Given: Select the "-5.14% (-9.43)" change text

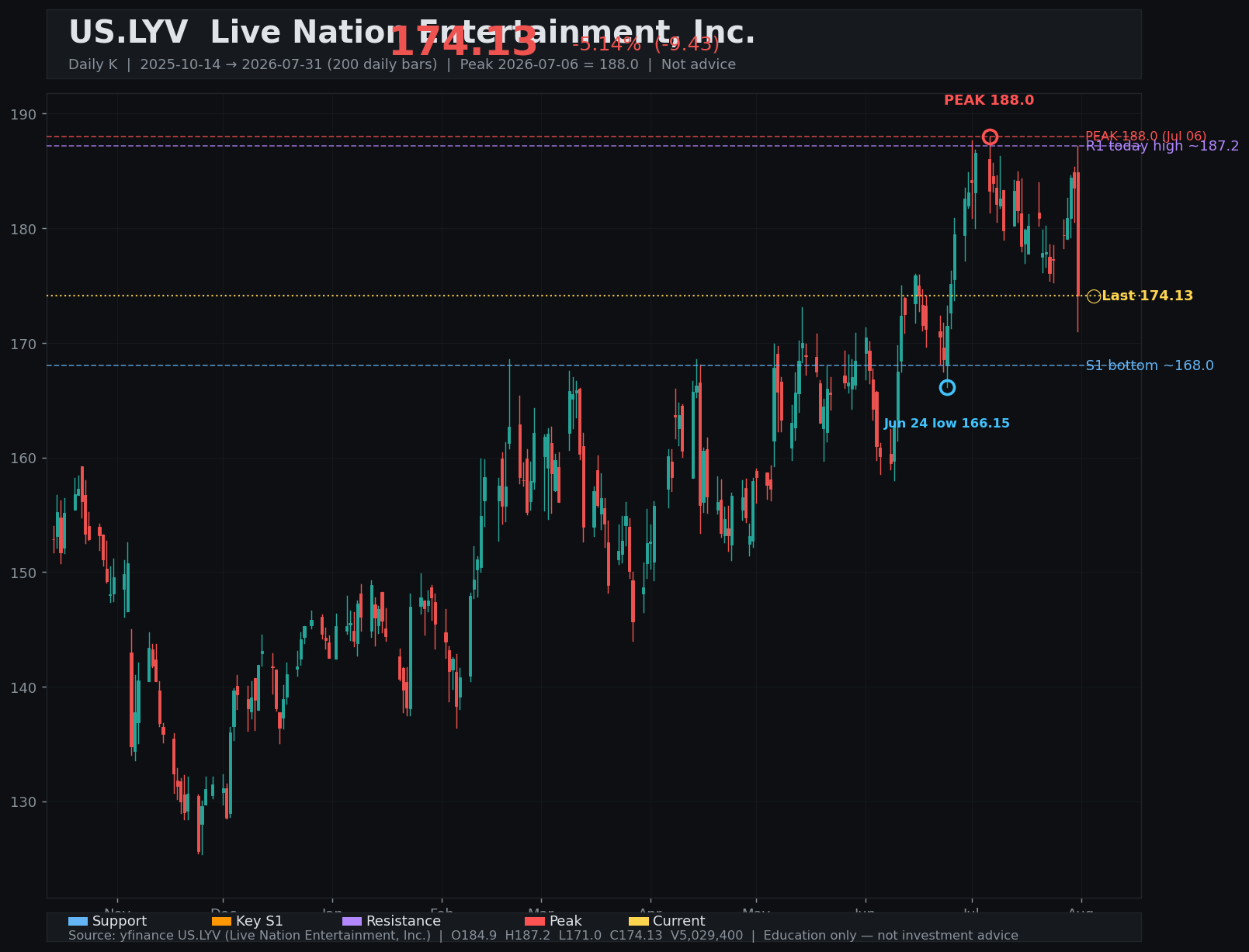Looking at the screenshot, I should click(646, 44).
